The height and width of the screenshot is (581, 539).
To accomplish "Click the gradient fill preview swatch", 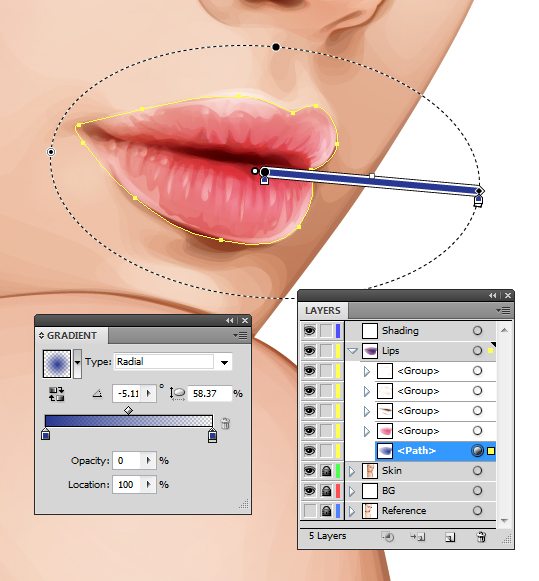I will [x=57, y=364].
